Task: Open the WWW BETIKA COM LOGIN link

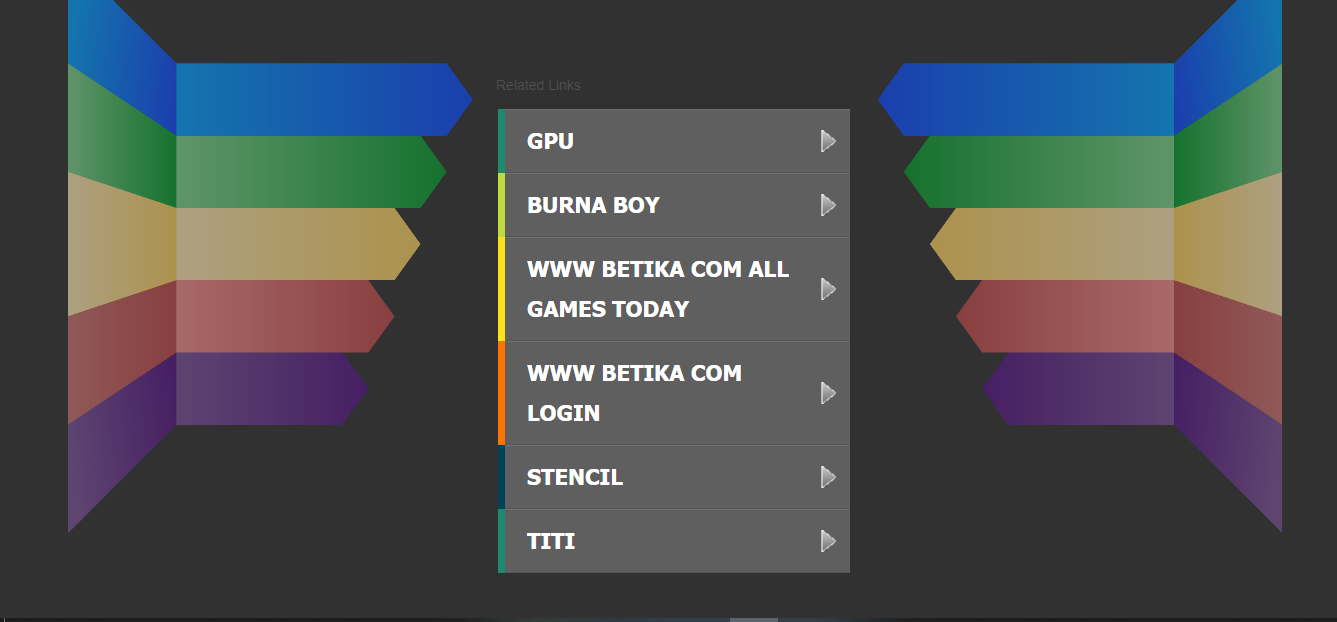Action: 673,393
